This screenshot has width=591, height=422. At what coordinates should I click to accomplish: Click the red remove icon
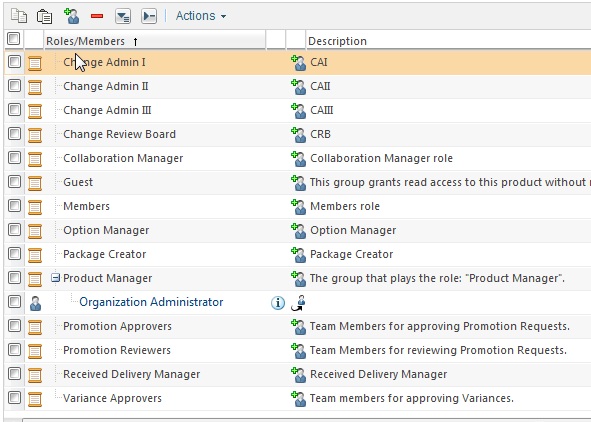click(97, 16)
